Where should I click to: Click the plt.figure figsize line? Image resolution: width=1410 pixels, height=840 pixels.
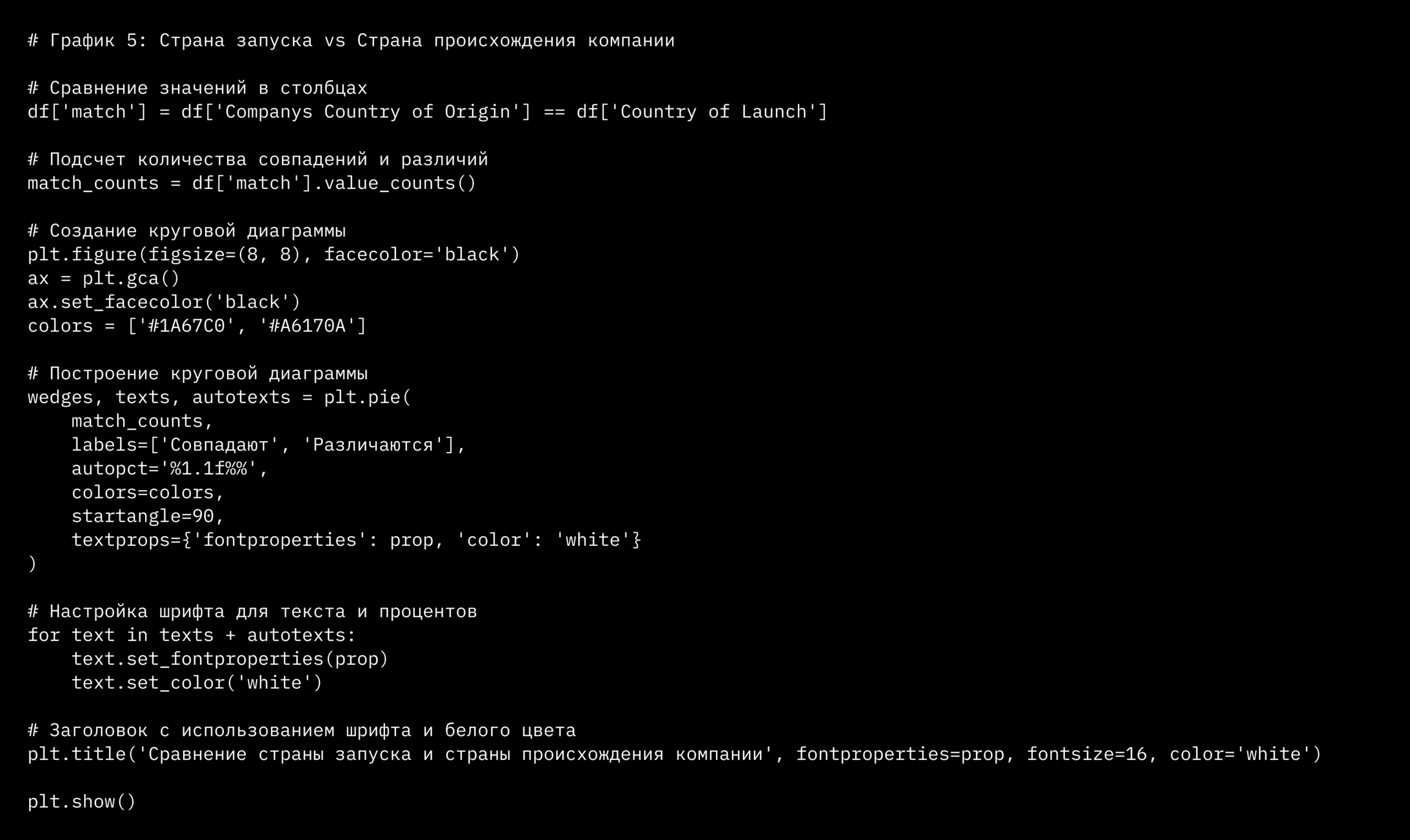point(273,255)
